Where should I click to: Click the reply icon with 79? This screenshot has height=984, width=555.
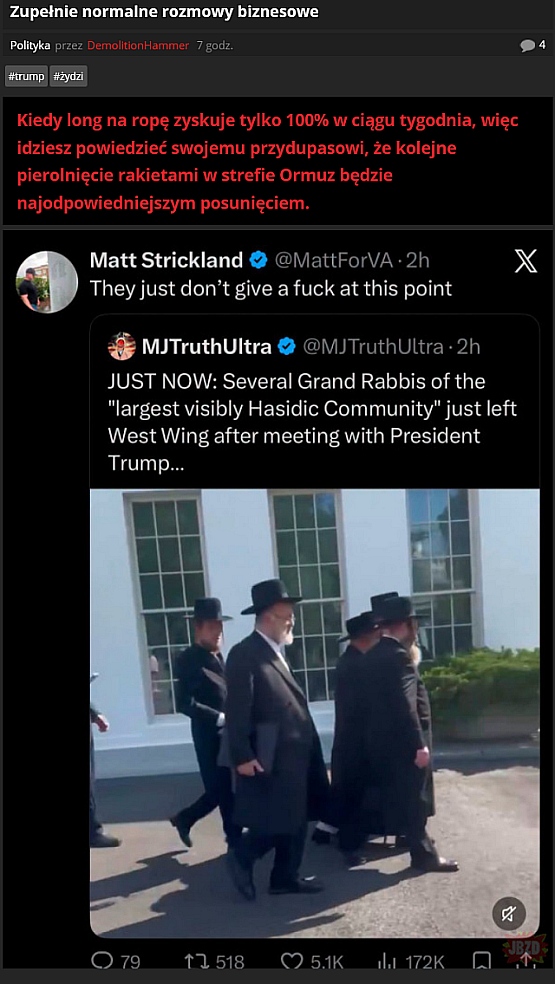coord(102,960)
